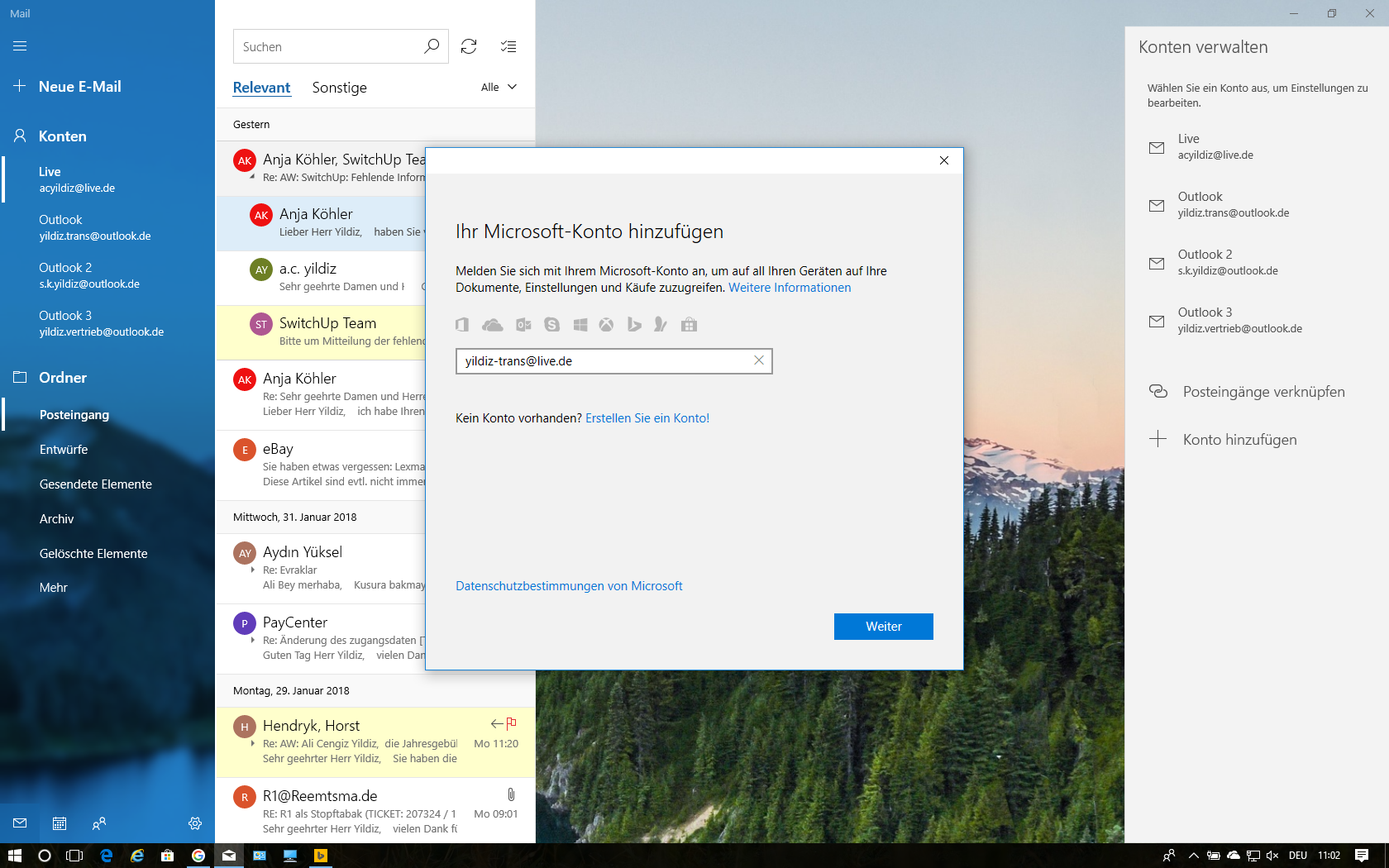Open People from bottom bar icon

[99, 823]
